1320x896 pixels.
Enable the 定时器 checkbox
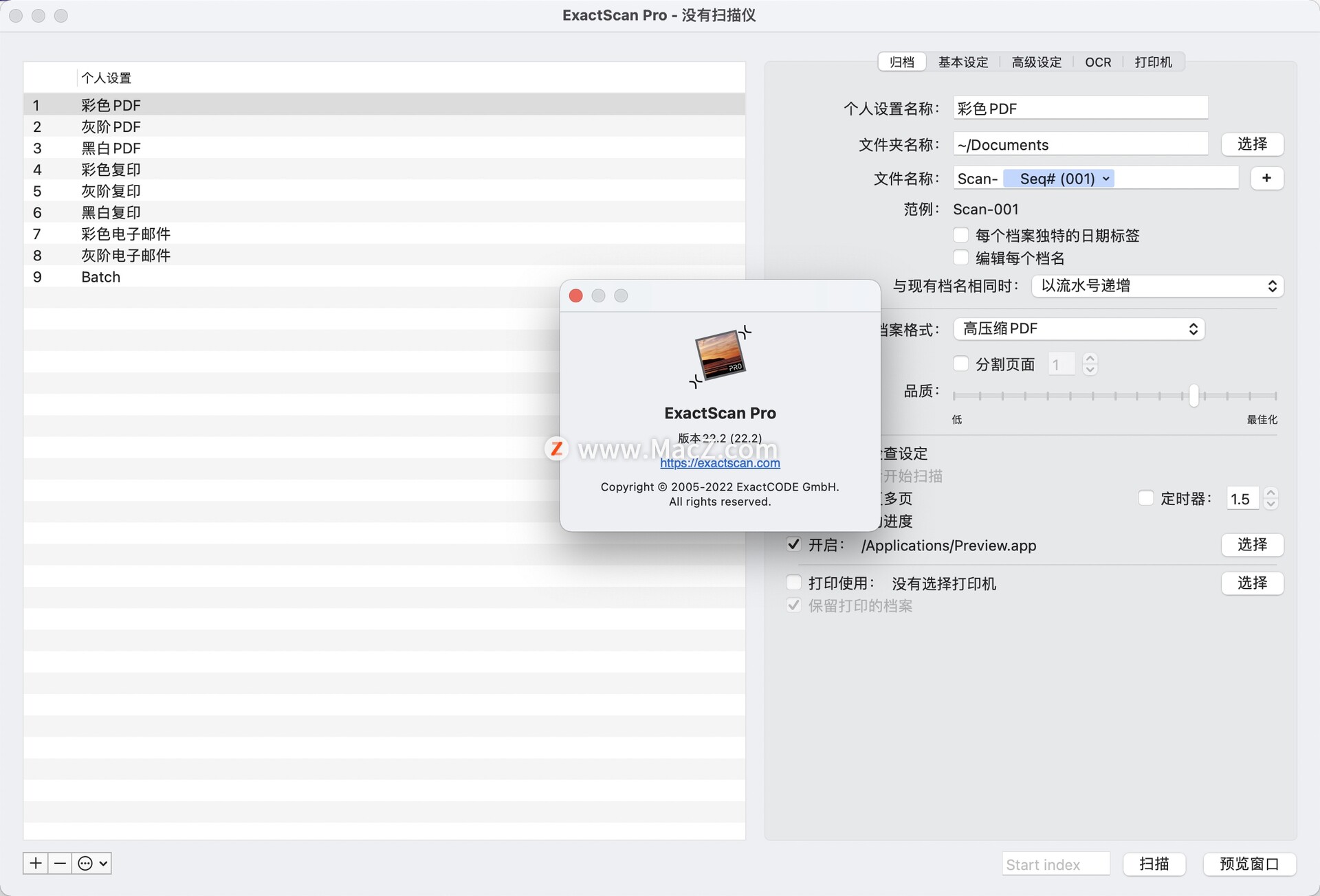click(1145, 498)
